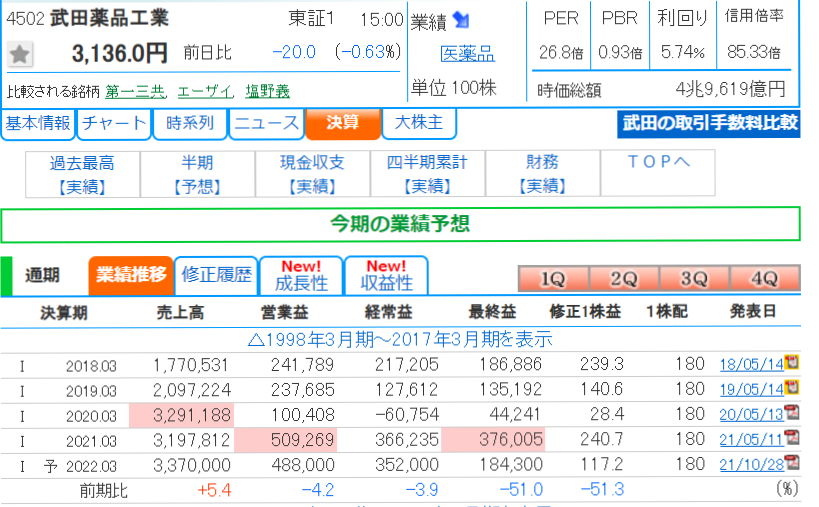This screenshot has width=819, height=507.
Task: Click the 前期比 -51.0 value
Action: pyautogui.click(x=521, y=490)
